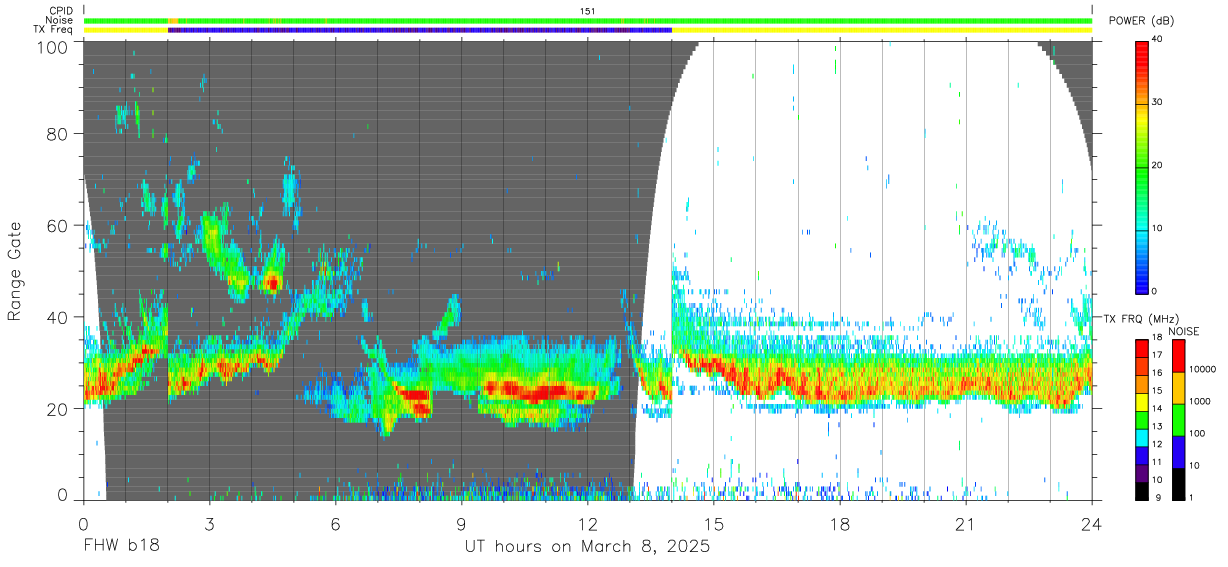Click the 40 tick on the Range Gate axis

(x=57, y=316)
